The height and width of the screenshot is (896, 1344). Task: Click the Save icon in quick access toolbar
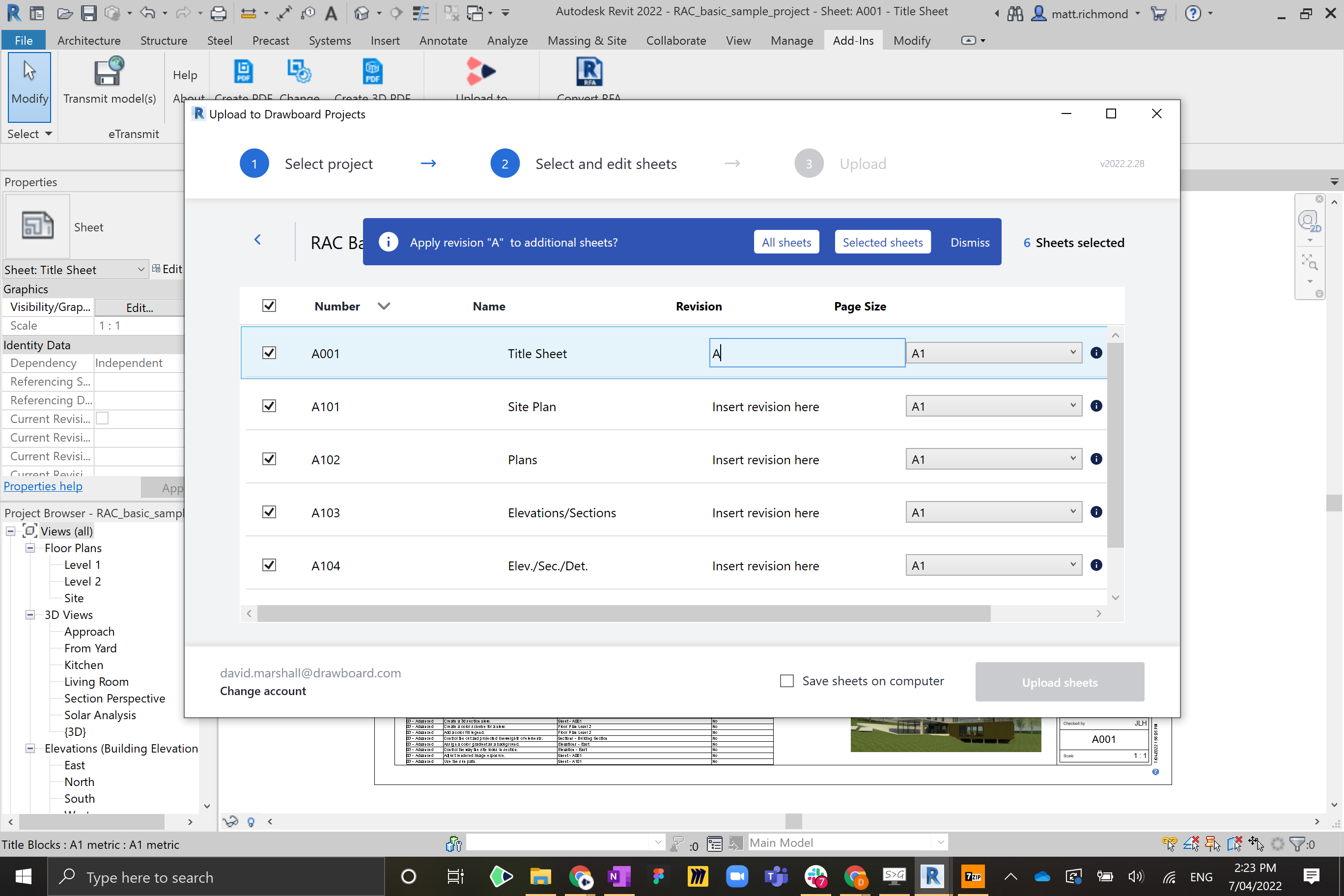(88, 13)
